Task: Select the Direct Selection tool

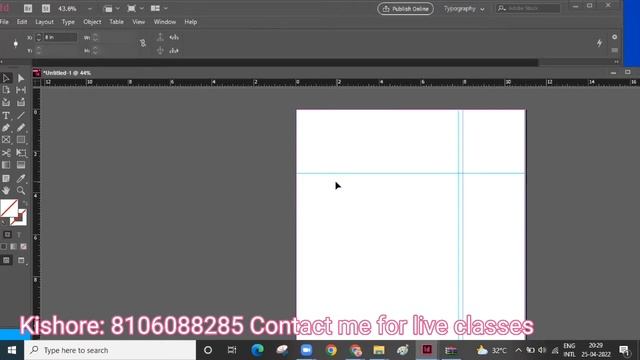Action: point(21,78)
